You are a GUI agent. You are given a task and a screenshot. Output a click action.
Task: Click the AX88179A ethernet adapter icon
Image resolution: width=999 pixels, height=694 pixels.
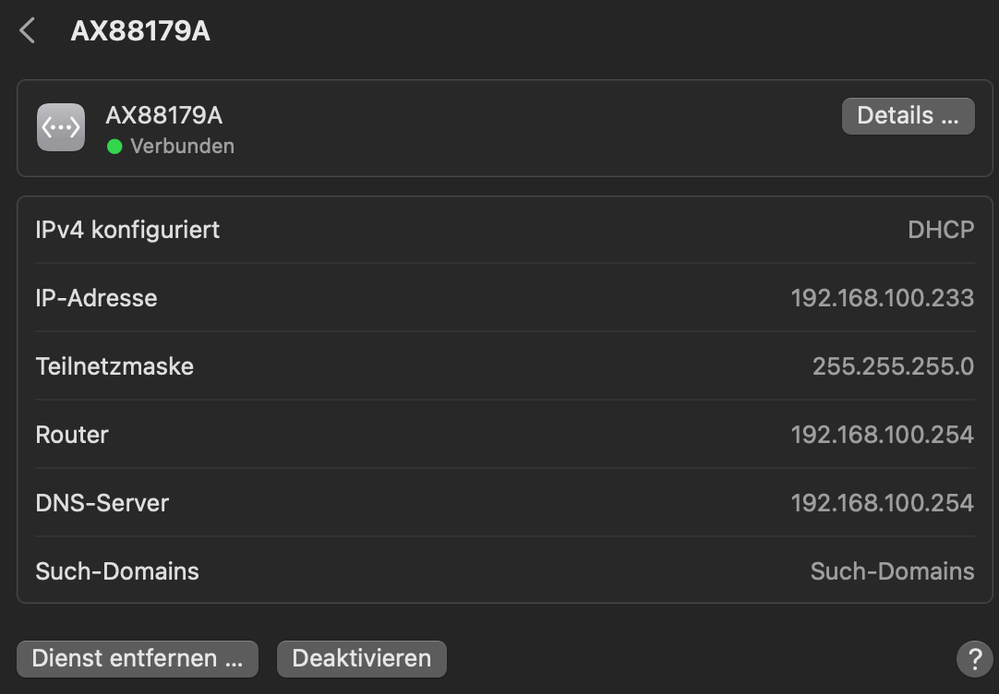61,128
